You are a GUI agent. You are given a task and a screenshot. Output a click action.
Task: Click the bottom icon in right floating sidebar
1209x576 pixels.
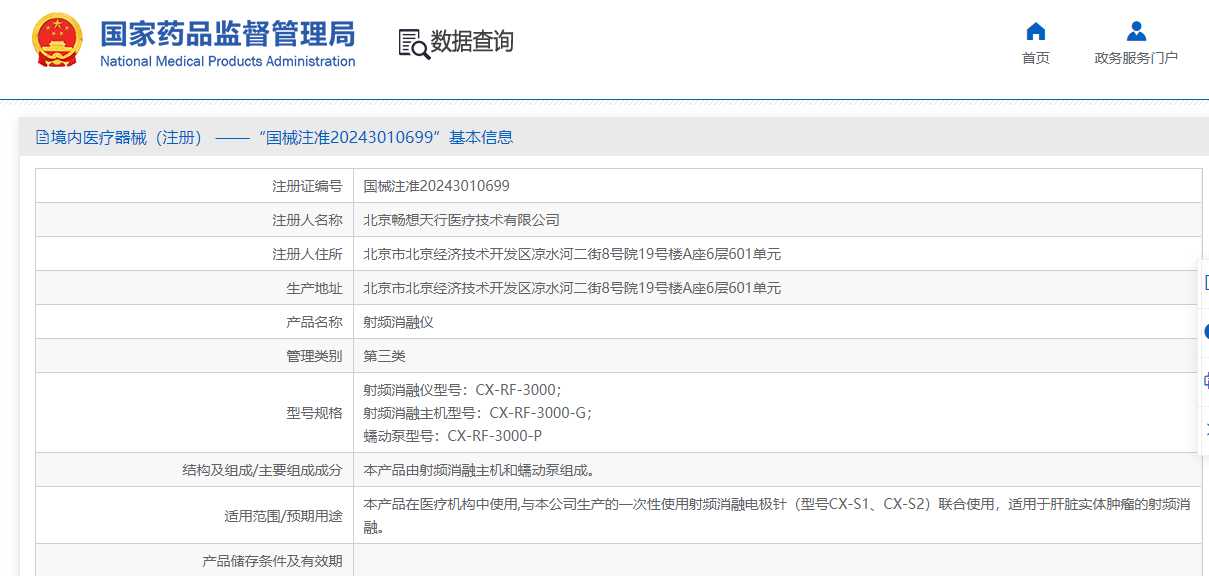pos(1205,428)
